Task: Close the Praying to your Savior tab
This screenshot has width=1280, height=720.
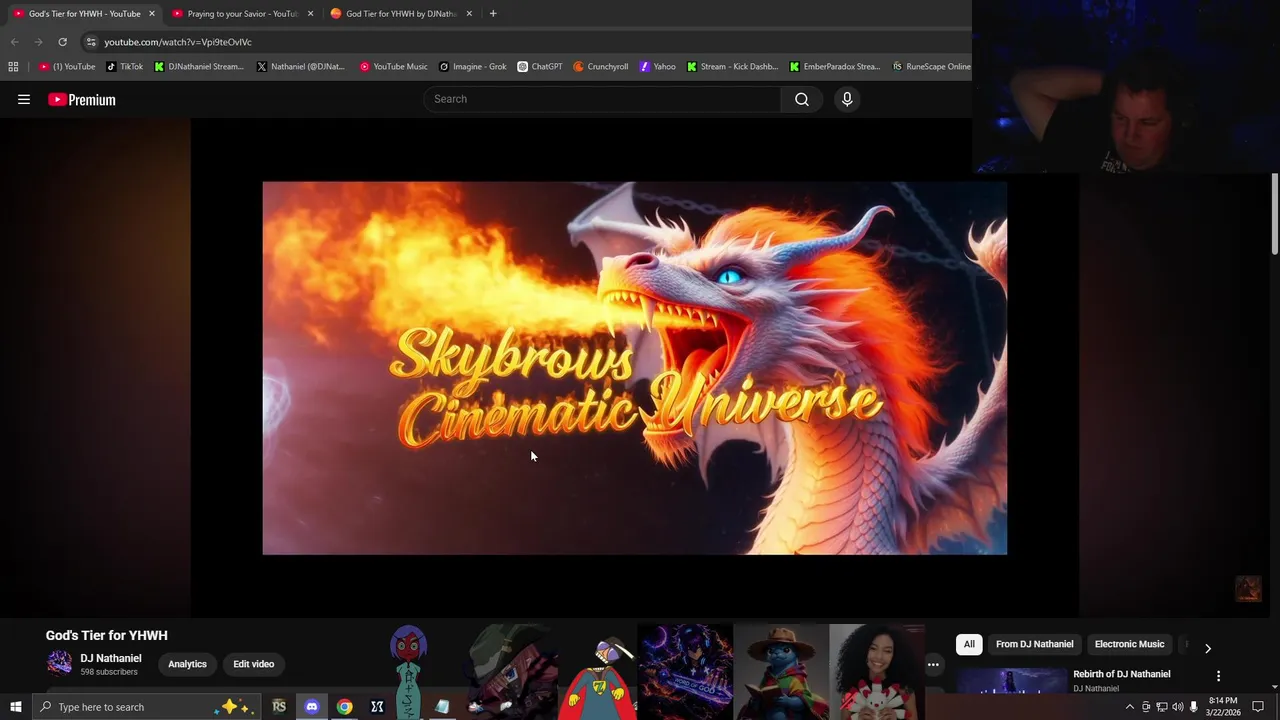Action: click(310, 13)
